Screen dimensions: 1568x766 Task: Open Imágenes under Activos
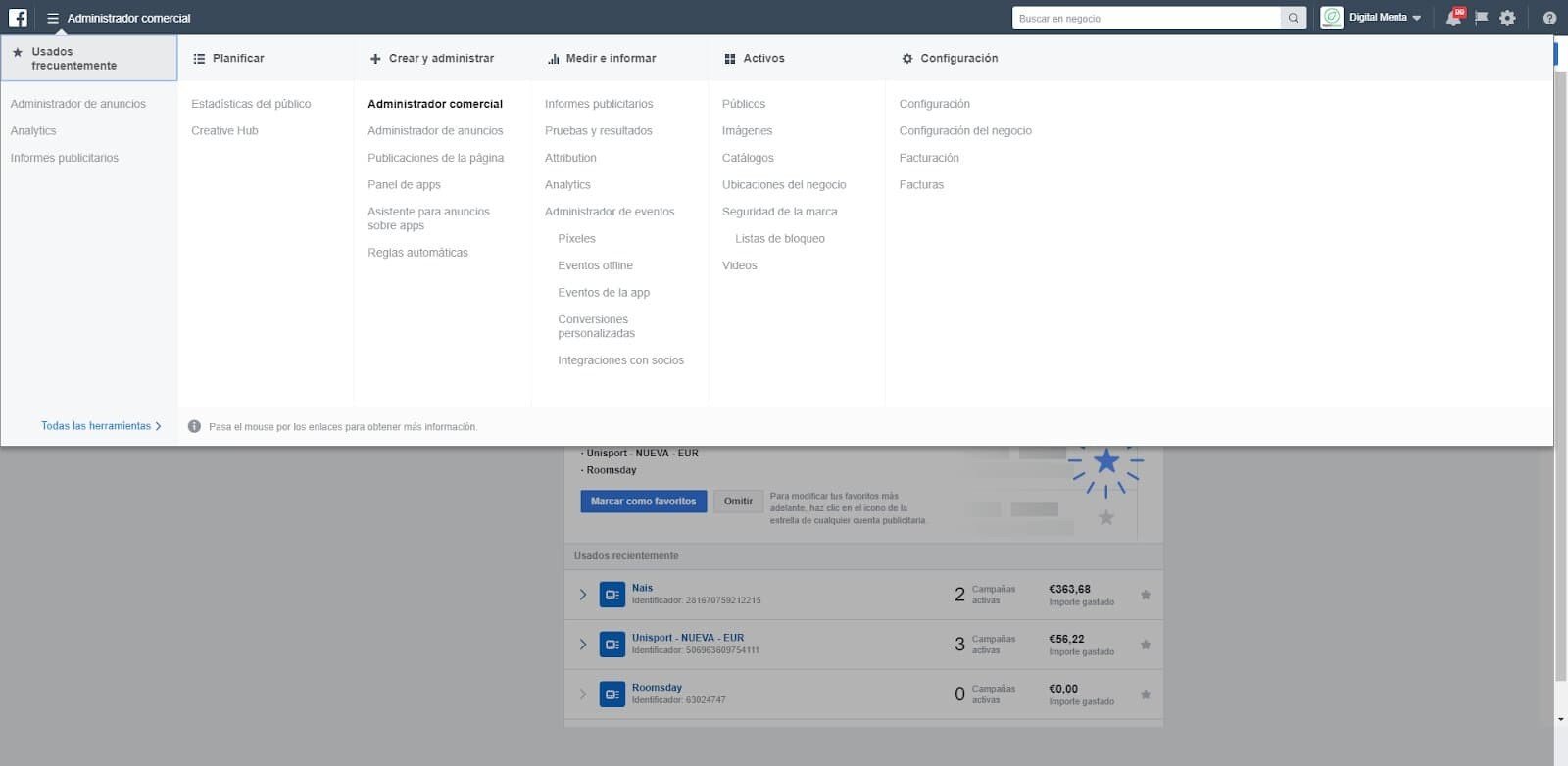[x=747, y=130]
